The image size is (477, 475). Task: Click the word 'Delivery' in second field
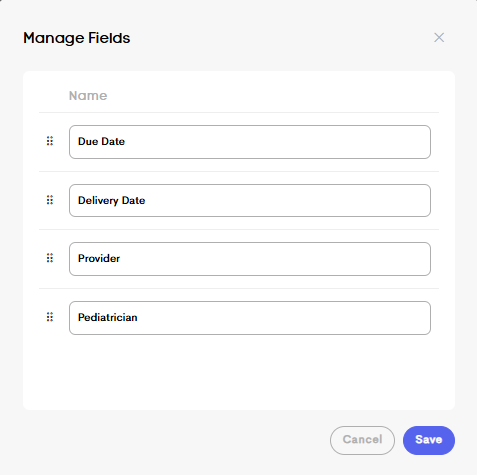(98, 201)
